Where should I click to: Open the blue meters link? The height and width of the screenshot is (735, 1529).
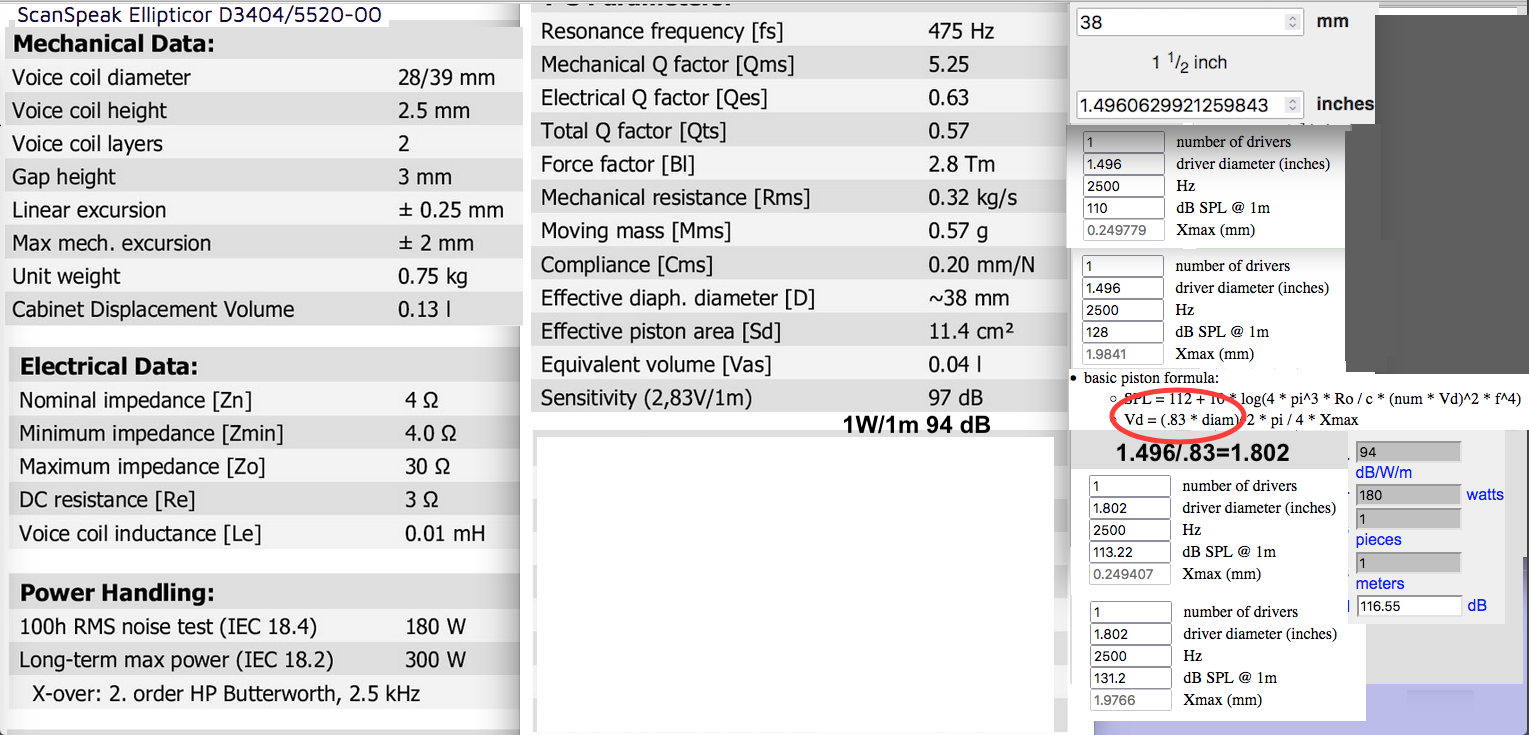click(x=1380, y=584)
